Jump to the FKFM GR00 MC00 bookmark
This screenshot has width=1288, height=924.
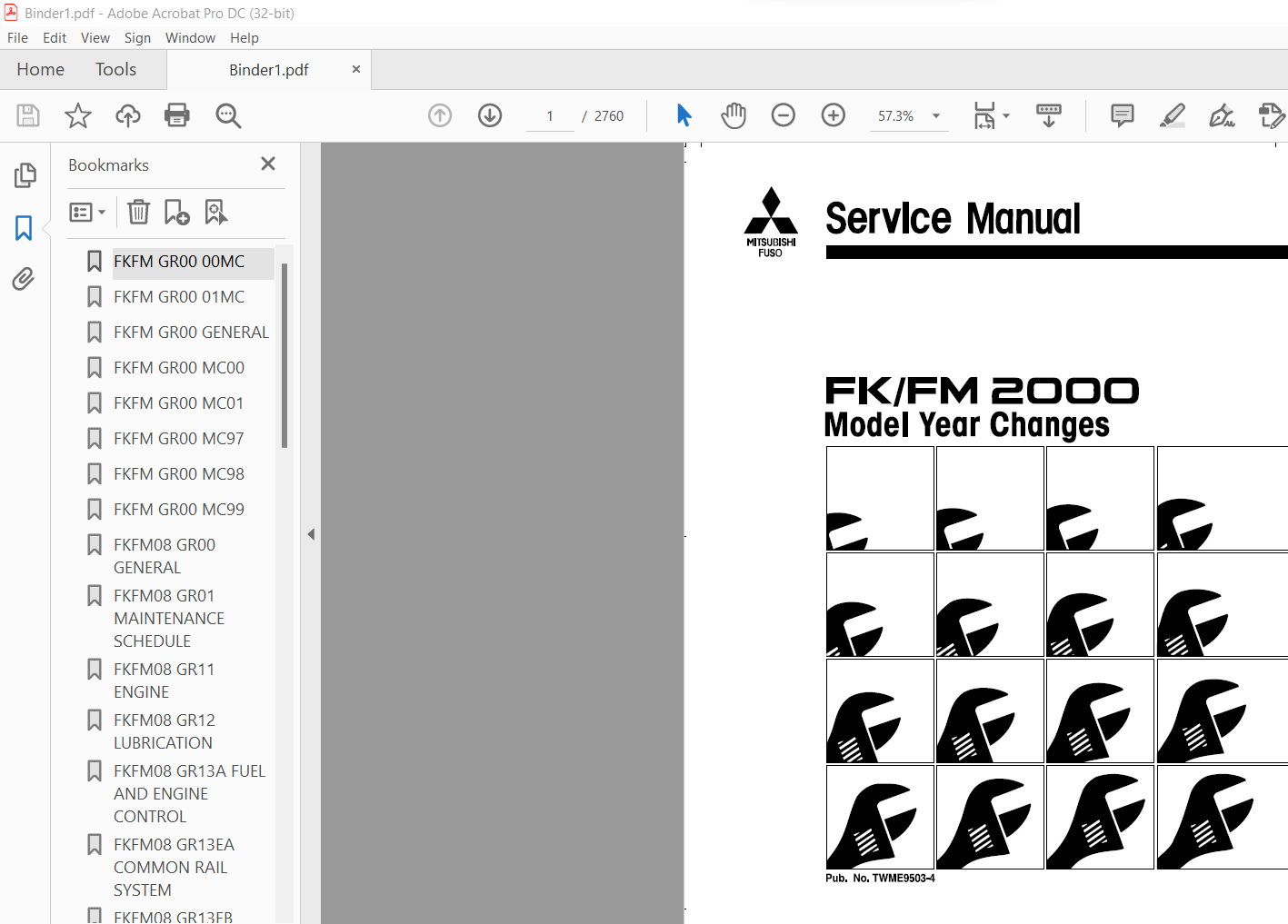tap(179, 368)
